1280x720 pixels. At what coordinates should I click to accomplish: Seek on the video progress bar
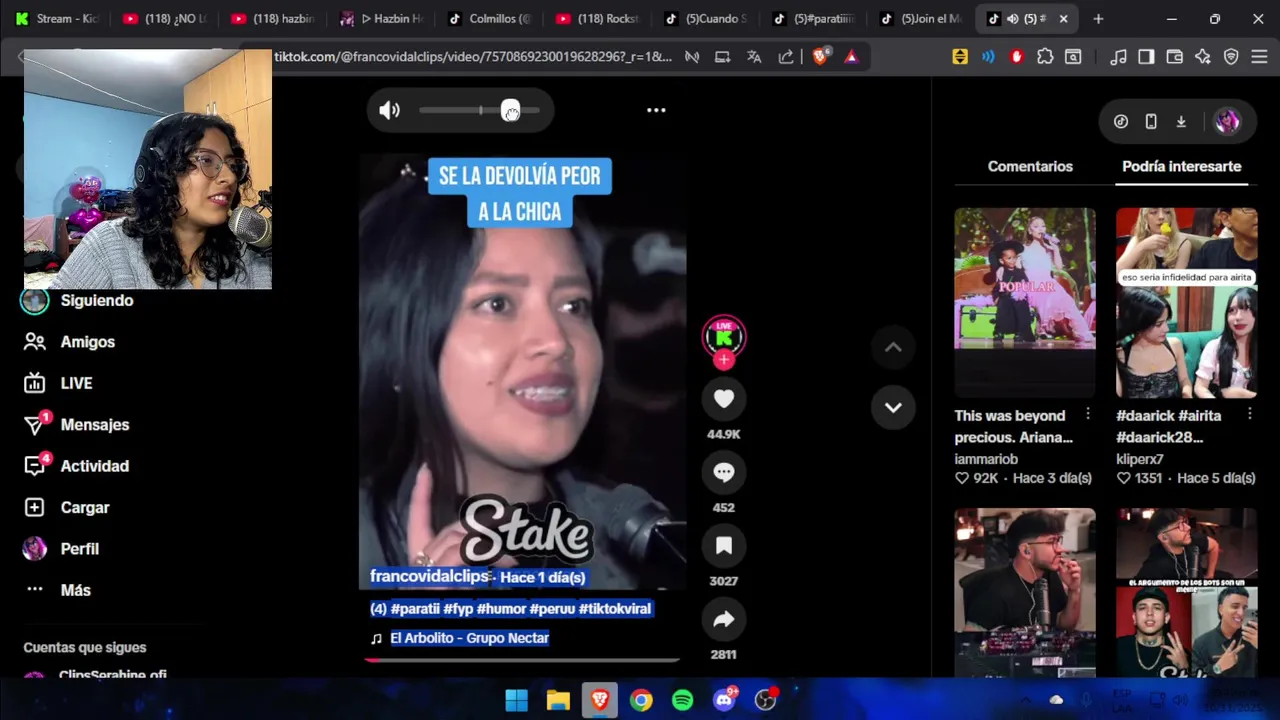coord(521,660)
